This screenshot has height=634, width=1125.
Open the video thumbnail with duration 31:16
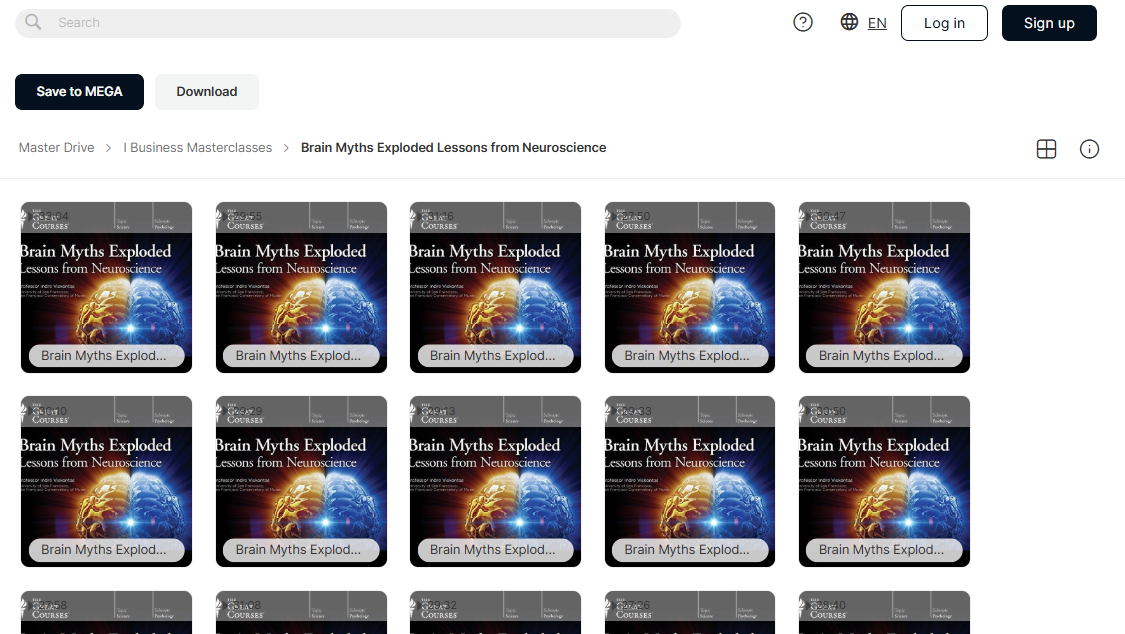coord(495,288)
